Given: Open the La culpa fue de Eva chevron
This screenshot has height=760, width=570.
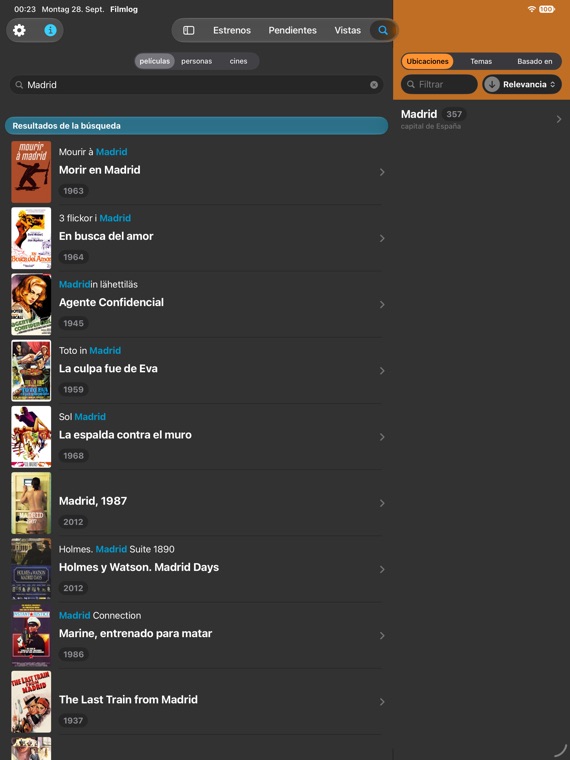Looking at the screenshot, I should click(x=382, y=371).
